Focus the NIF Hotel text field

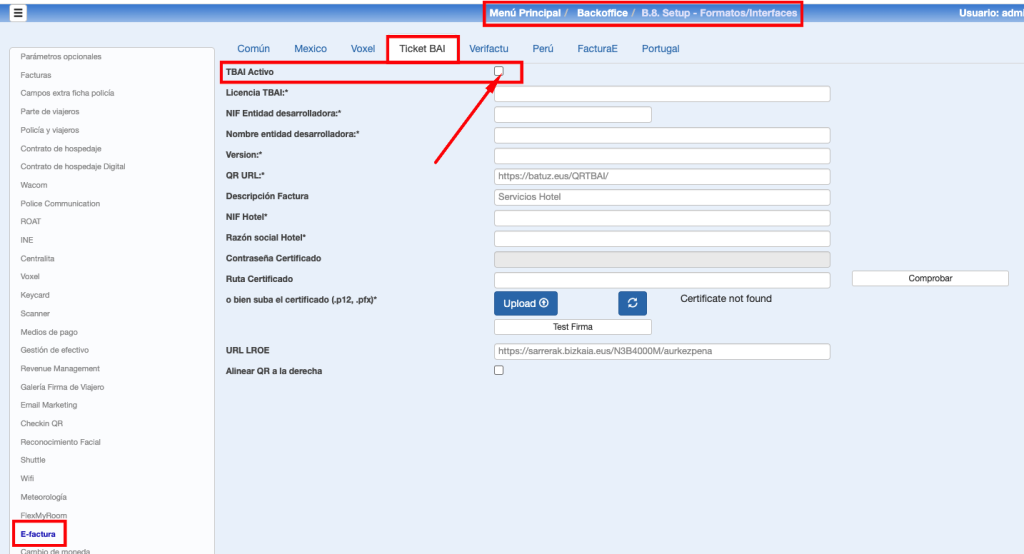click(662, 218)
